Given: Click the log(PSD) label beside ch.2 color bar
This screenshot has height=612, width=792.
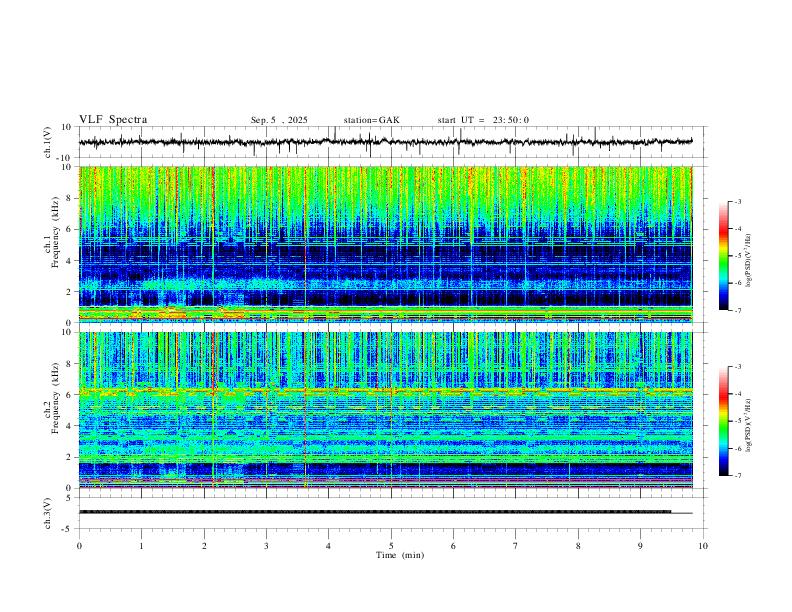Looking at the screenshot, I should coord(749,425).
